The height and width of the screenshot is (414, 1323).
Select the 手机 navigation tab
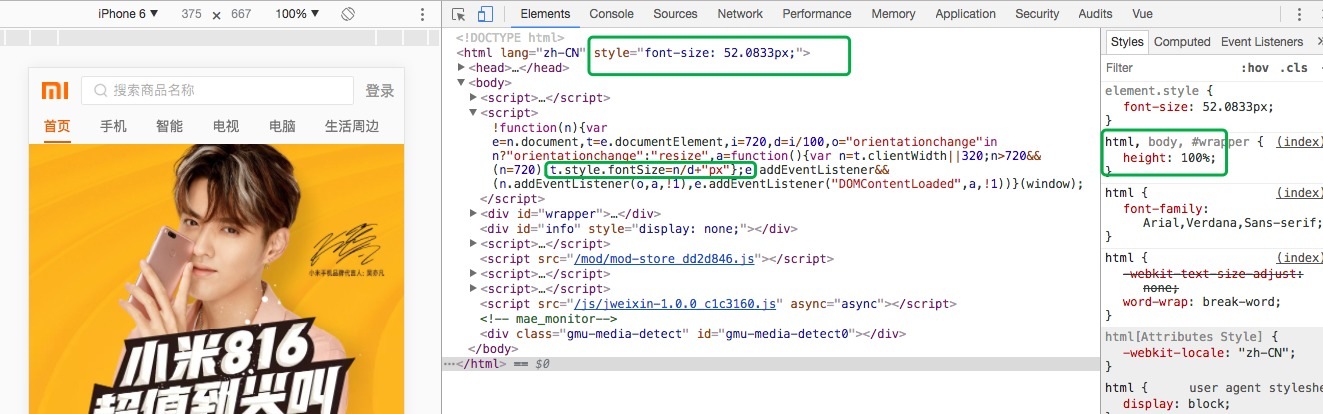(x=113, y=126)
